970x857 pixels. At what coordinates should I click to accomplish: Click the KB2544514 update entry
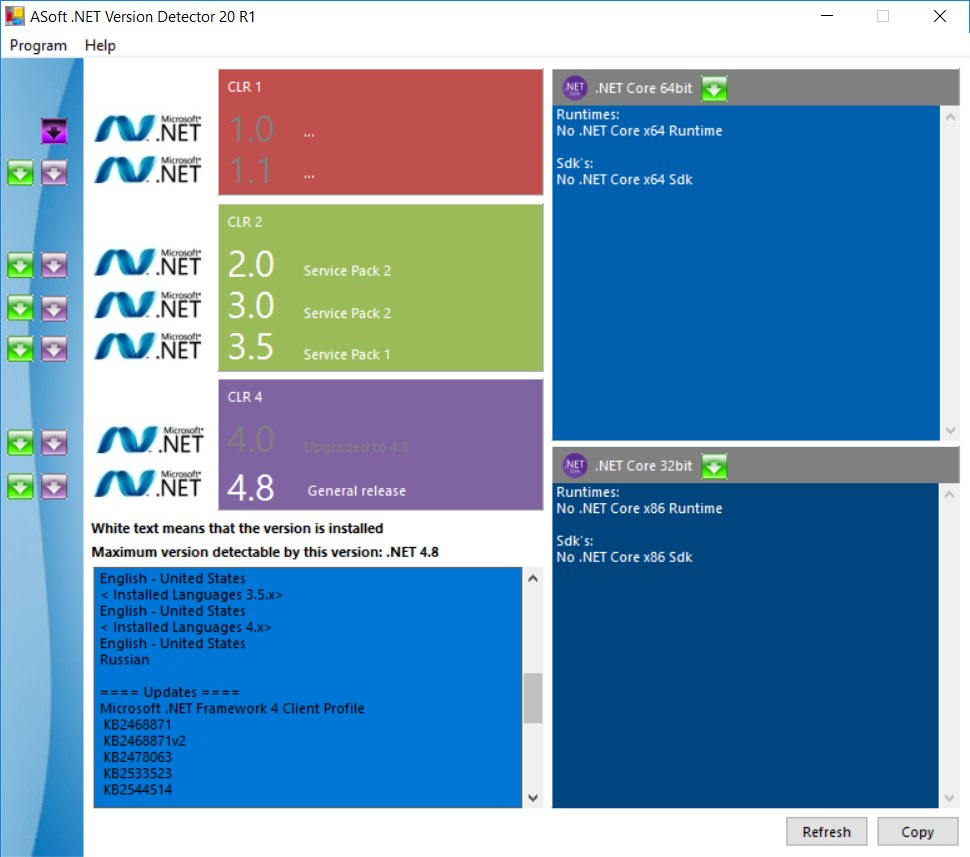(137, 790)
